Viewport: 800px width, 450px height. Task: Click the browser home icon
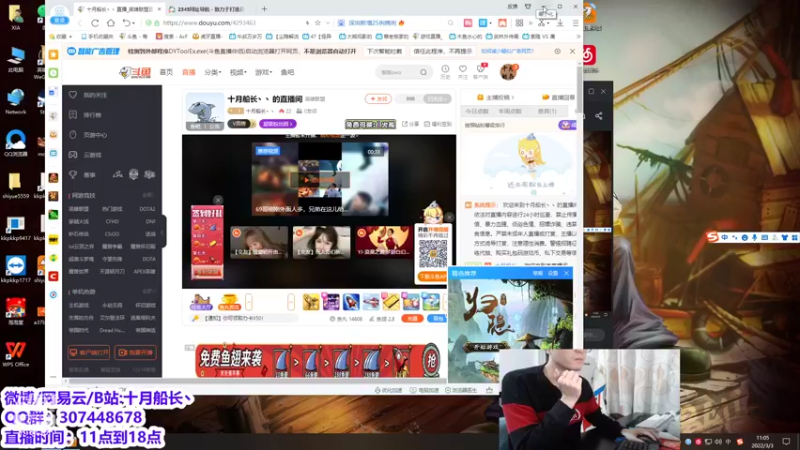[x=111, y=23]
